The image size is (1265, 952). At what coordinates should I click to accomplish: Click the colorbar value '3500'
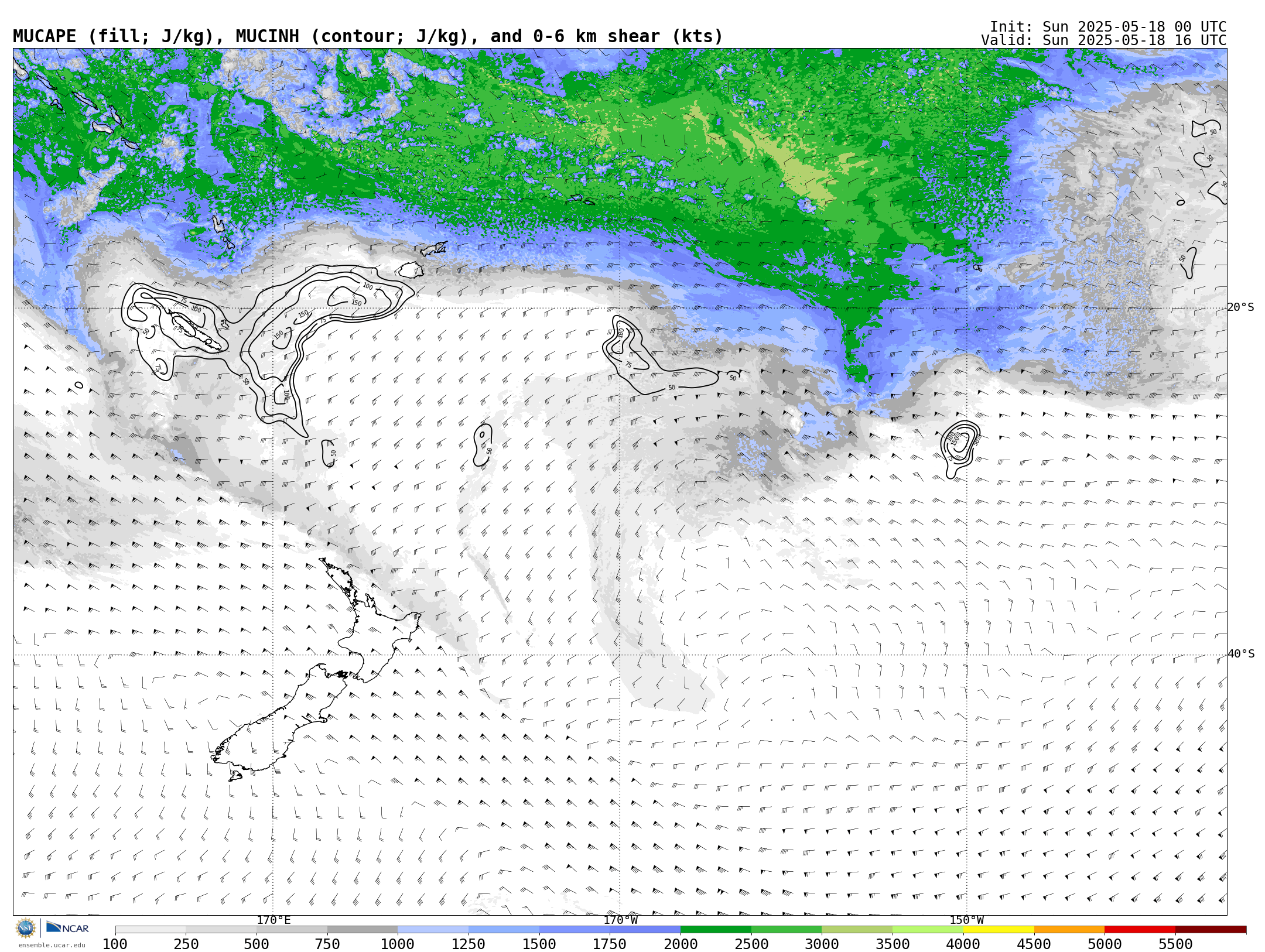point(893,944)
